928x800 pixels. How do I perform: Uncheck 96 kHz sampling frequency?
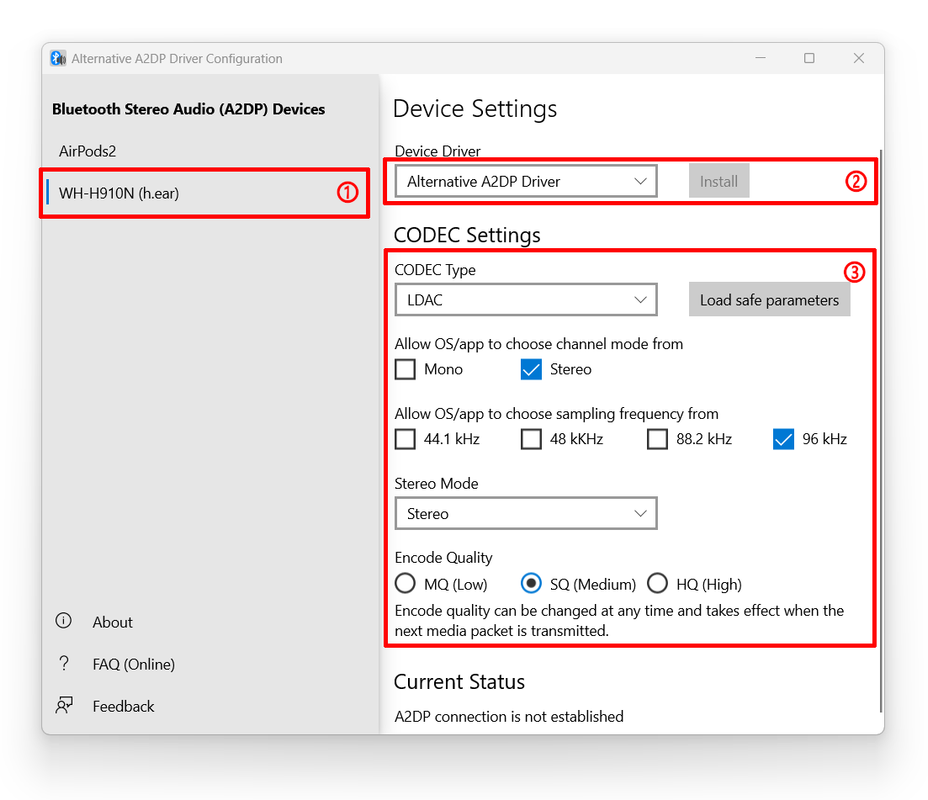783,439
